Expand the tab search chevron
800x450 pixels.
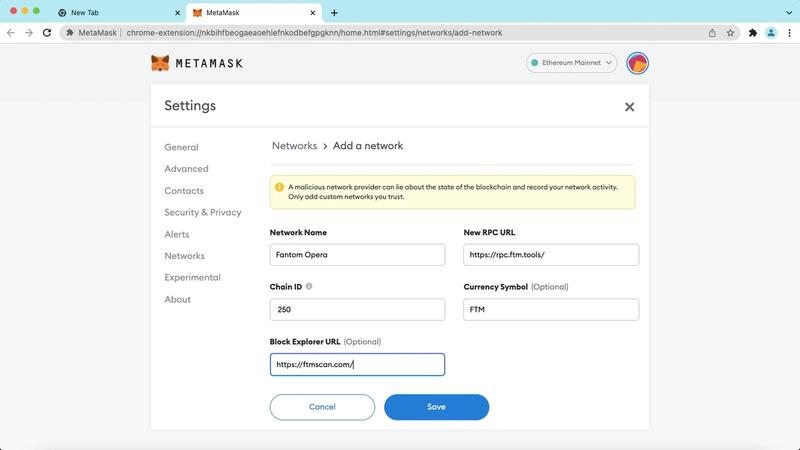[x=789, y=13]
